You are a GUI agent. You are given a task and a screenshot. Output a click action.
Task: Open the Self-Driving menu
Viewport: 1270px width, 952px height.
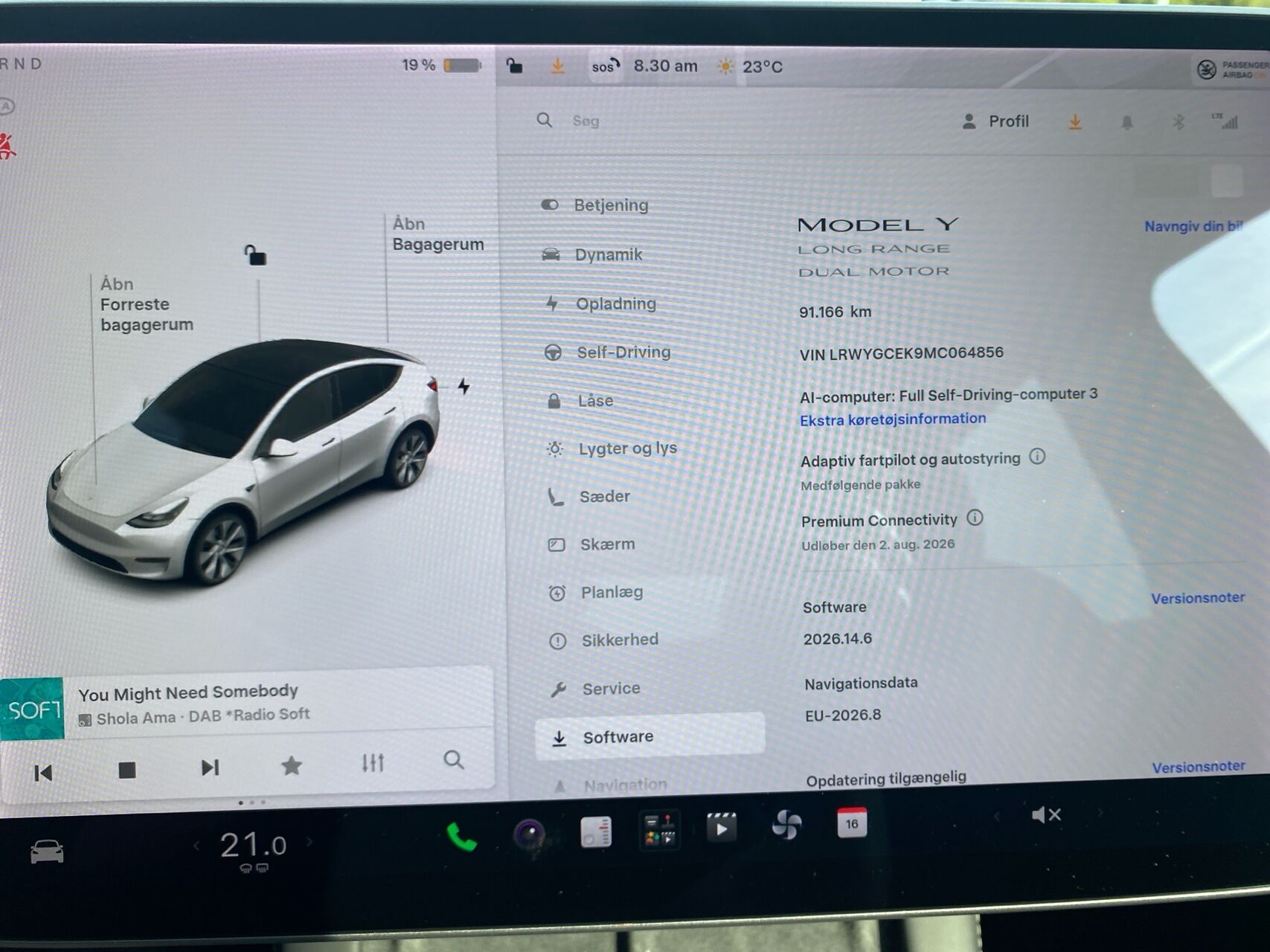(608, 352)
